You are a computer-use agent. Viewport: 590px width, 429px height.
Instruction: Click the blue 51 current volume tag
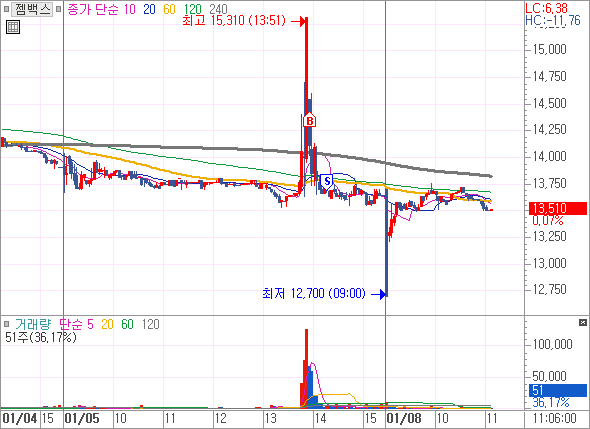click(558, 390)
